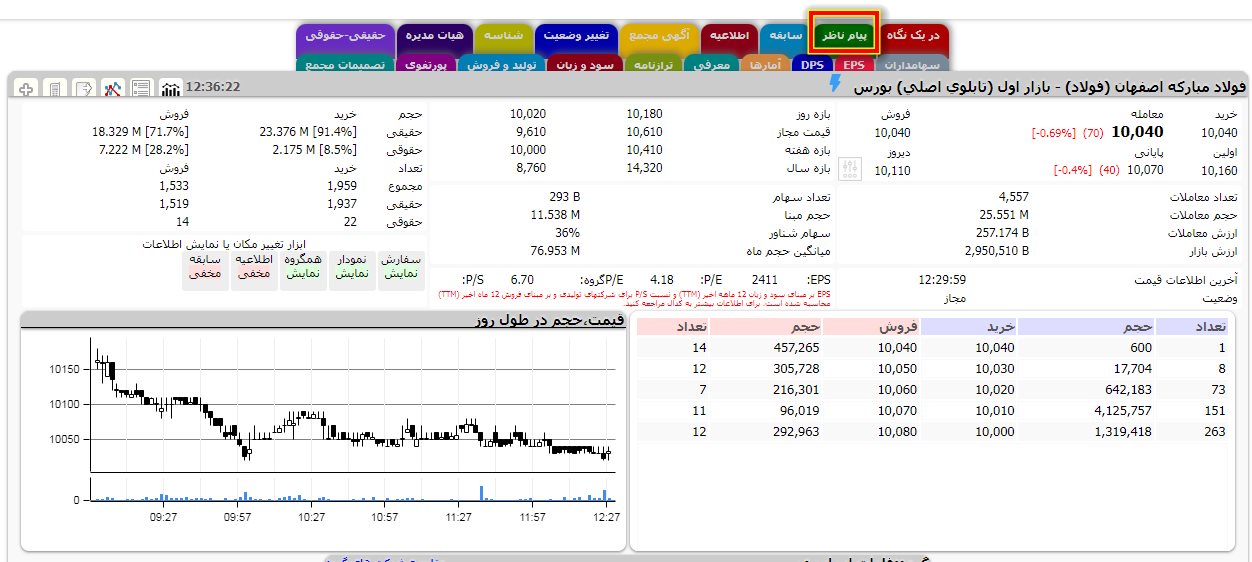Click the monthly average volume 76.953 M

(x=554, y=251)
